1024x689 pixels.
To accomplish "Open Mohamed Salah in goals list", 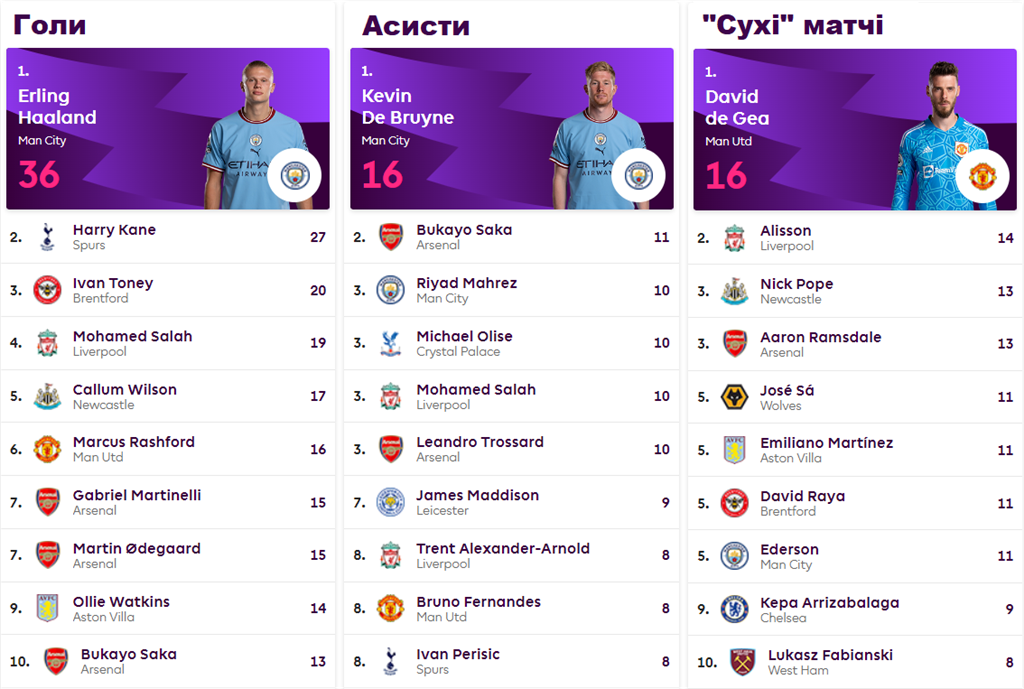I will [x=132, y=337].
